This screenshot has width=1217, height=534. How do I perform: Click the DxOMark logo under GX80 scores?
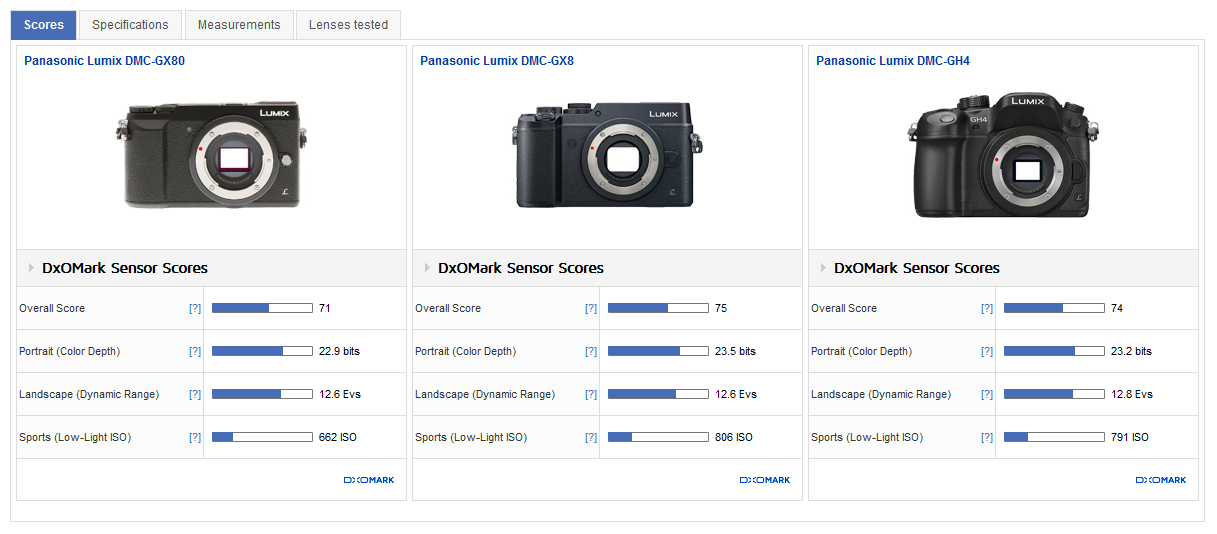tap(369, 480)
